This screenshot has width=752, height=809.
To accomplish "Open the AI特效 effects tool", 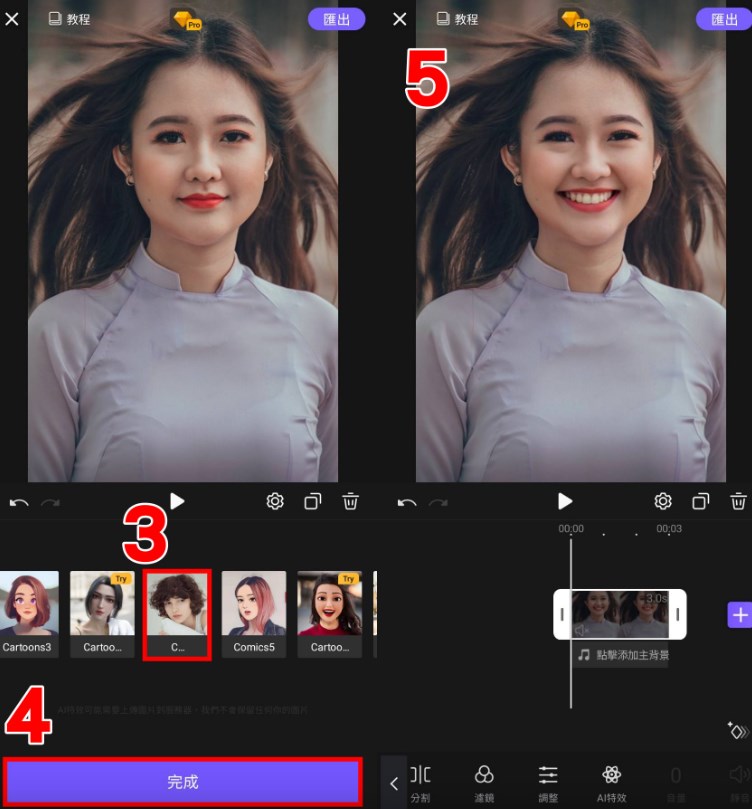I will [612, 782].
